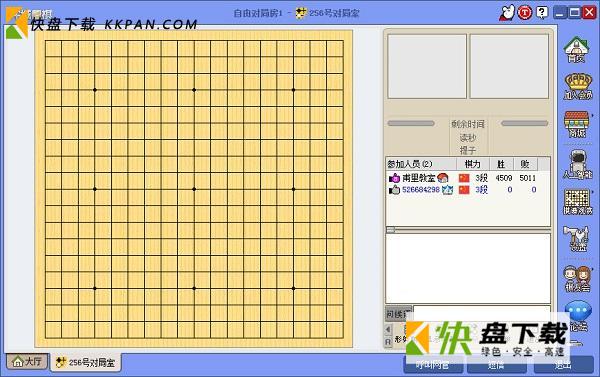The width and height of the screenshot is (600, 377).
Task: Maximize the window
Action: [574, 13]
